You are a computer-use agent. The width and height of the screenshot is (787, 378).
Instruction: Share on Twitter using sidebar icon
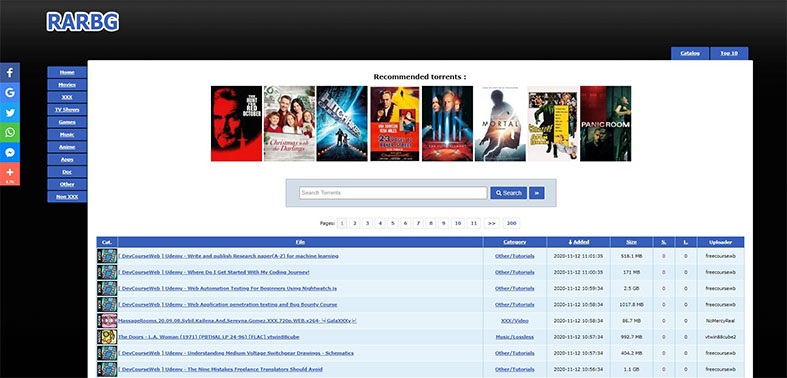(x=10, y=112)
